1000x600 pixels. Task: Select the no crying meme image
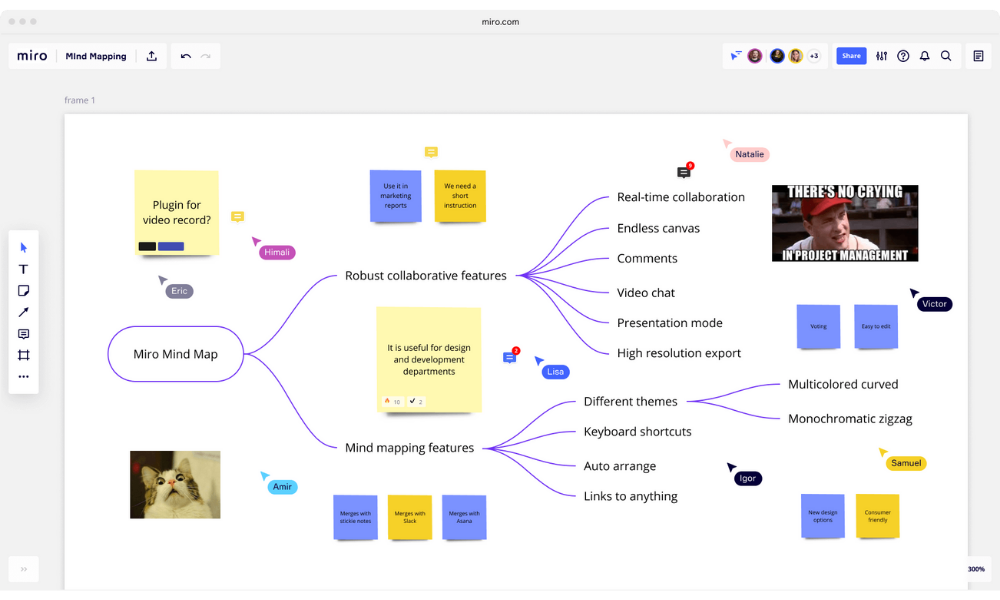(845, 223)
